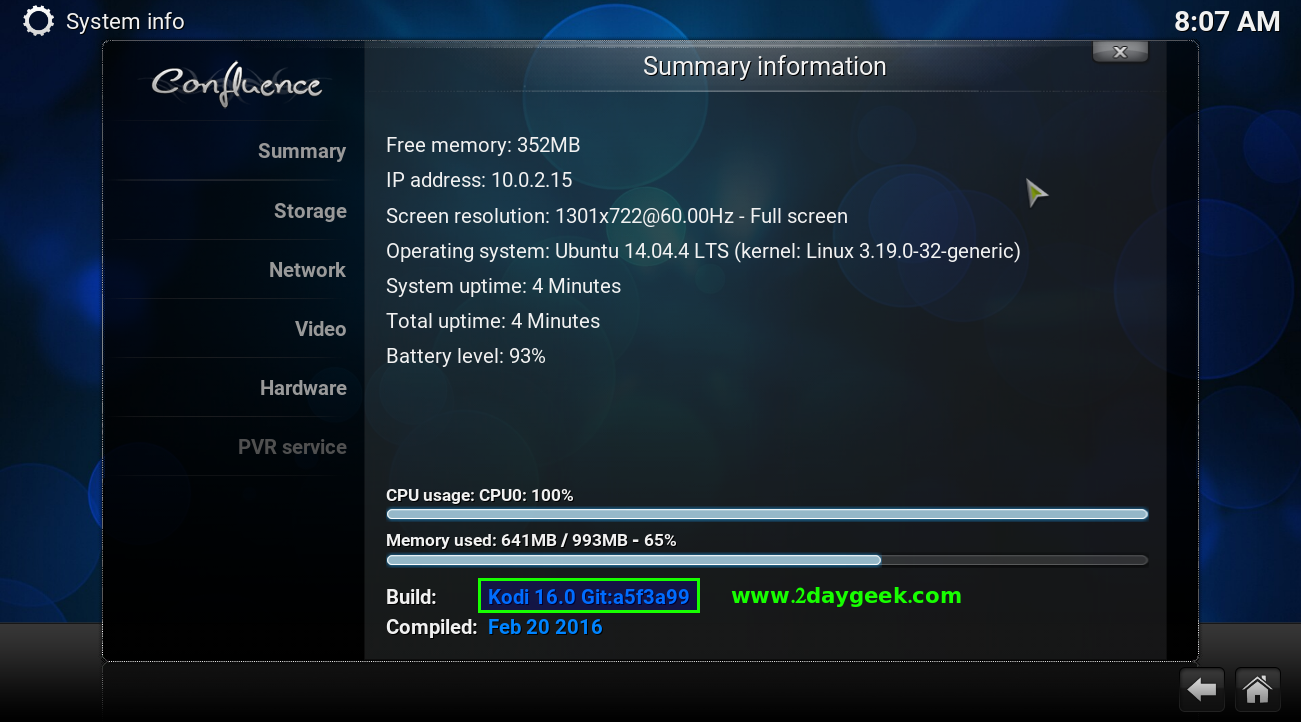Click the Kodi 16.0 Git:a5f3a99 build text

pos(588,597)
